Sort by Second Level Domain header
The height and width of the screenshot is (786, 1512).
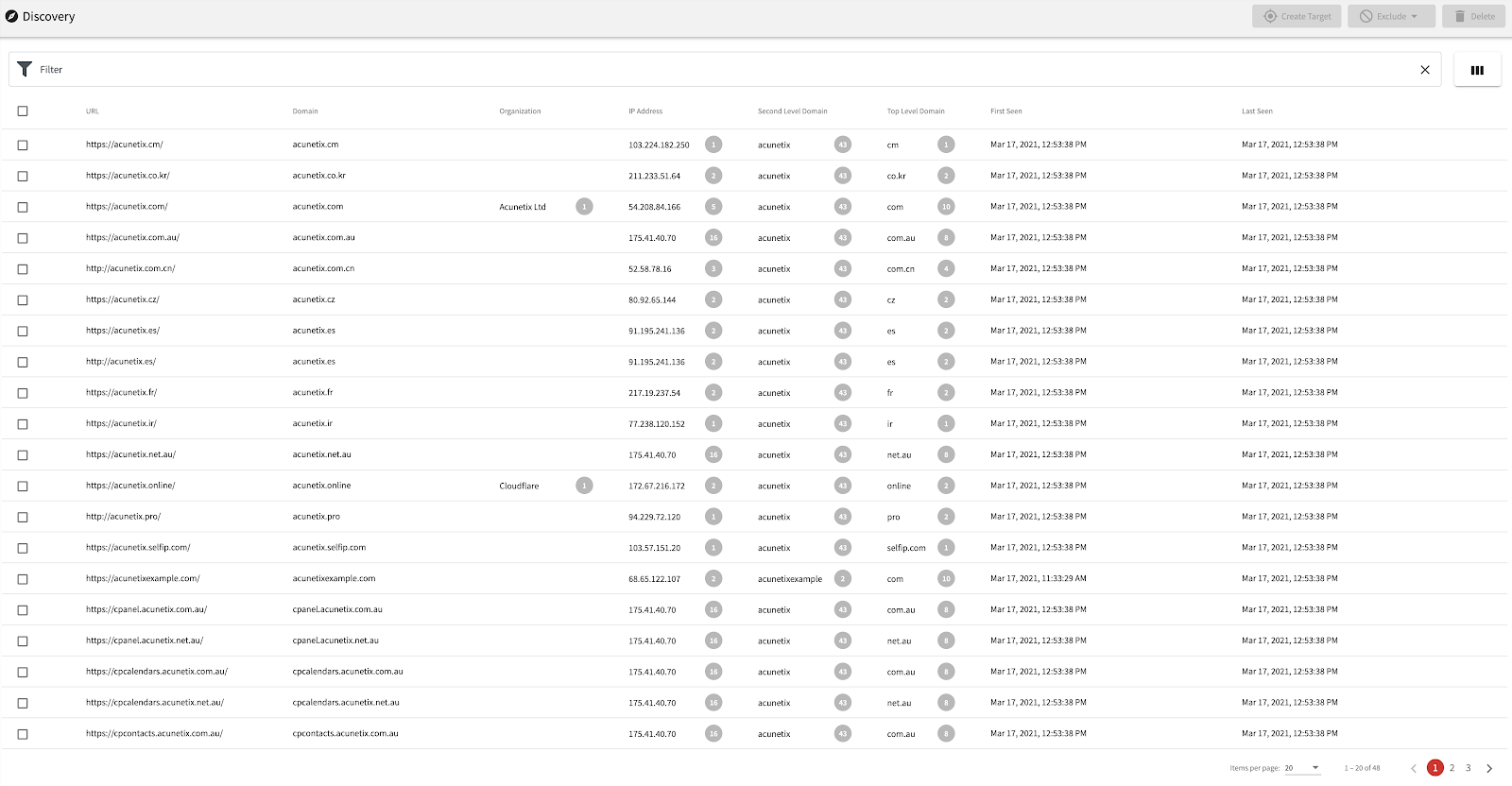tap(792, 111)
